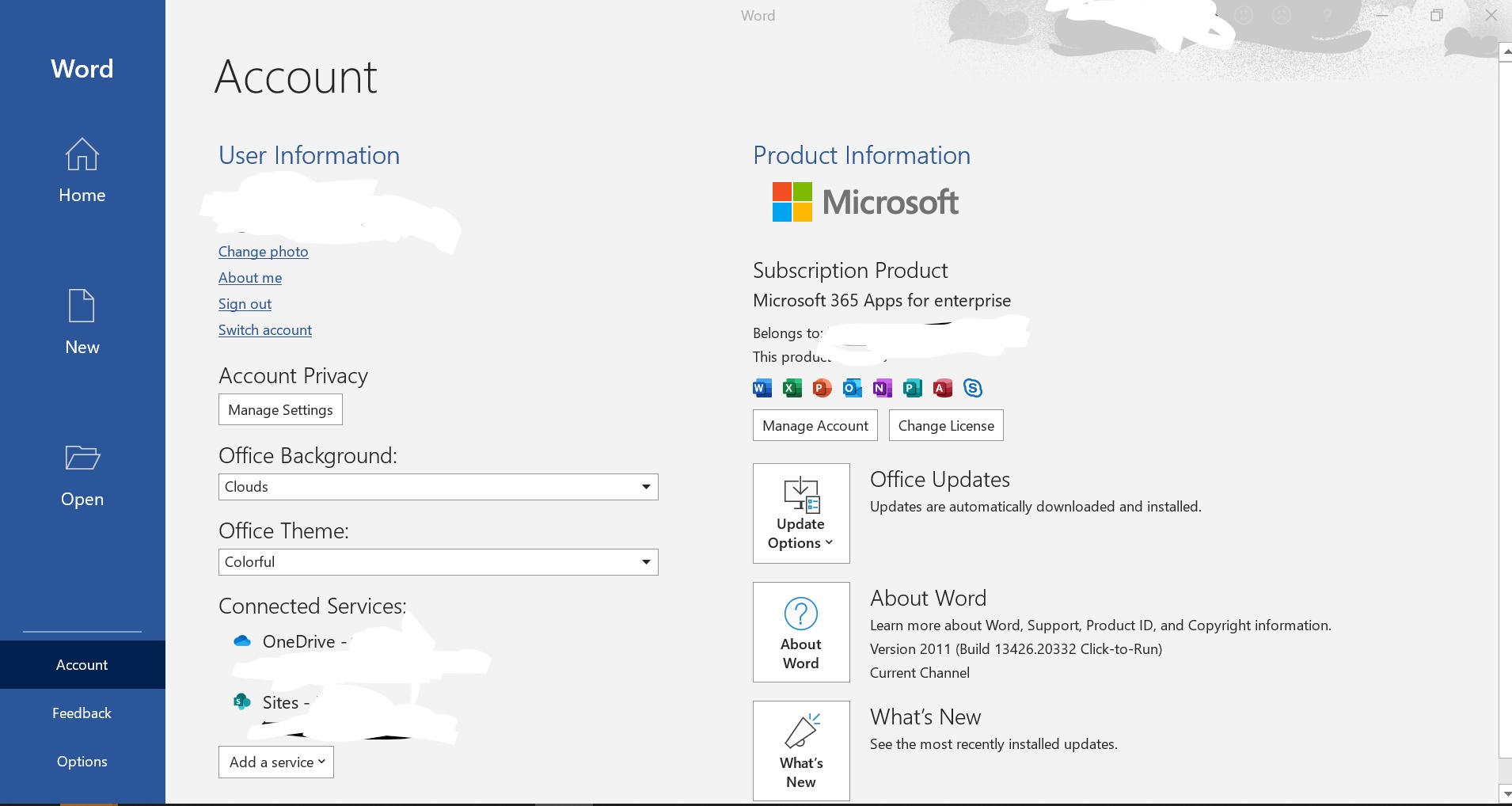This screenshot has height=806, width=1512.
Task: Select the Account tab in sidebar
Action: (x=82, y=665)
